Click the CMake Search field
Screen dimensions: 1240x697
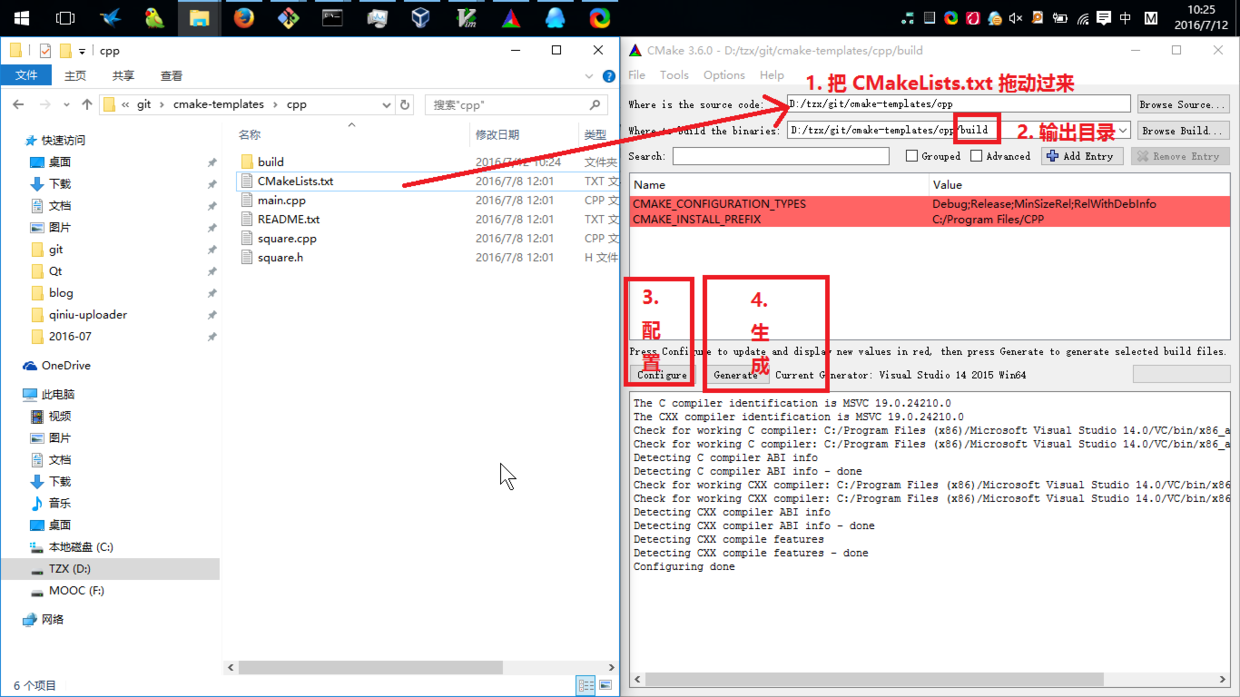(781, 156)
